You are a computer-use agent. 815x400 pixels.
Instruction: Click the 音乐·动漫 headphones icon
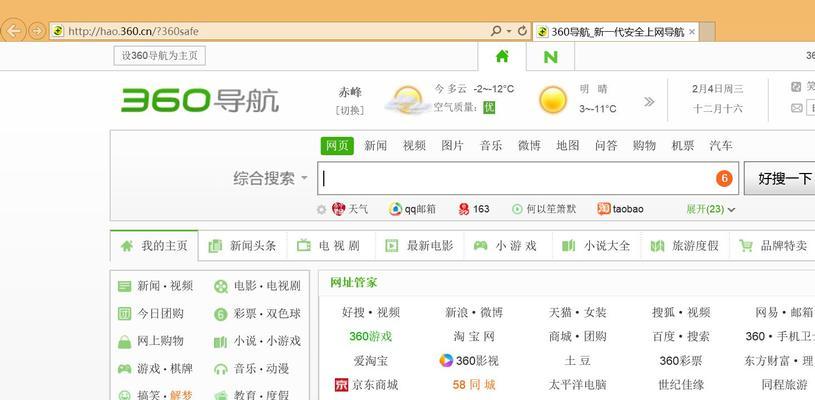click(x=221, y=369)
